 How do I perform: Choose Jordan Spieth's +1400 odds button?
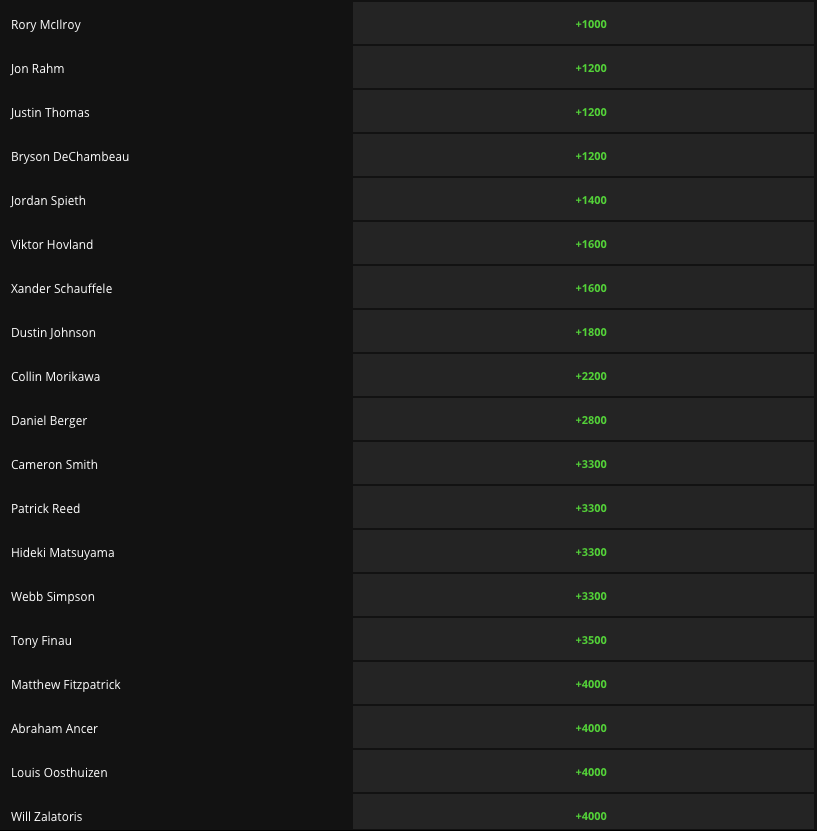click(x=590, y=200)
